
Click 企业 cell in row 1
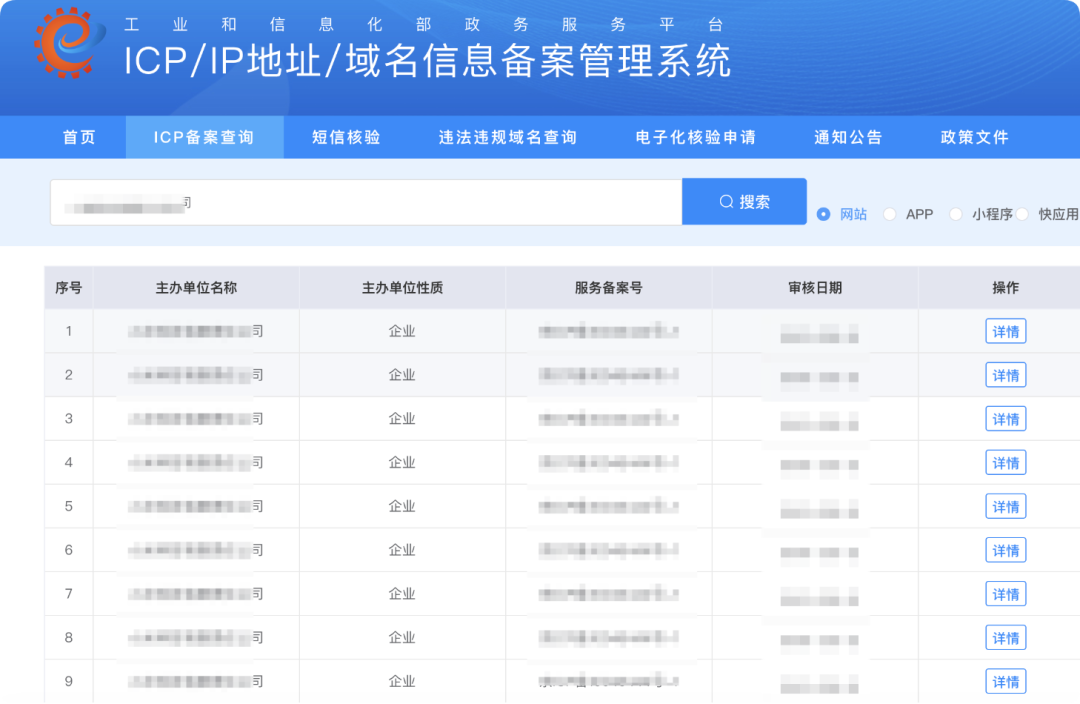click(402, 331)
